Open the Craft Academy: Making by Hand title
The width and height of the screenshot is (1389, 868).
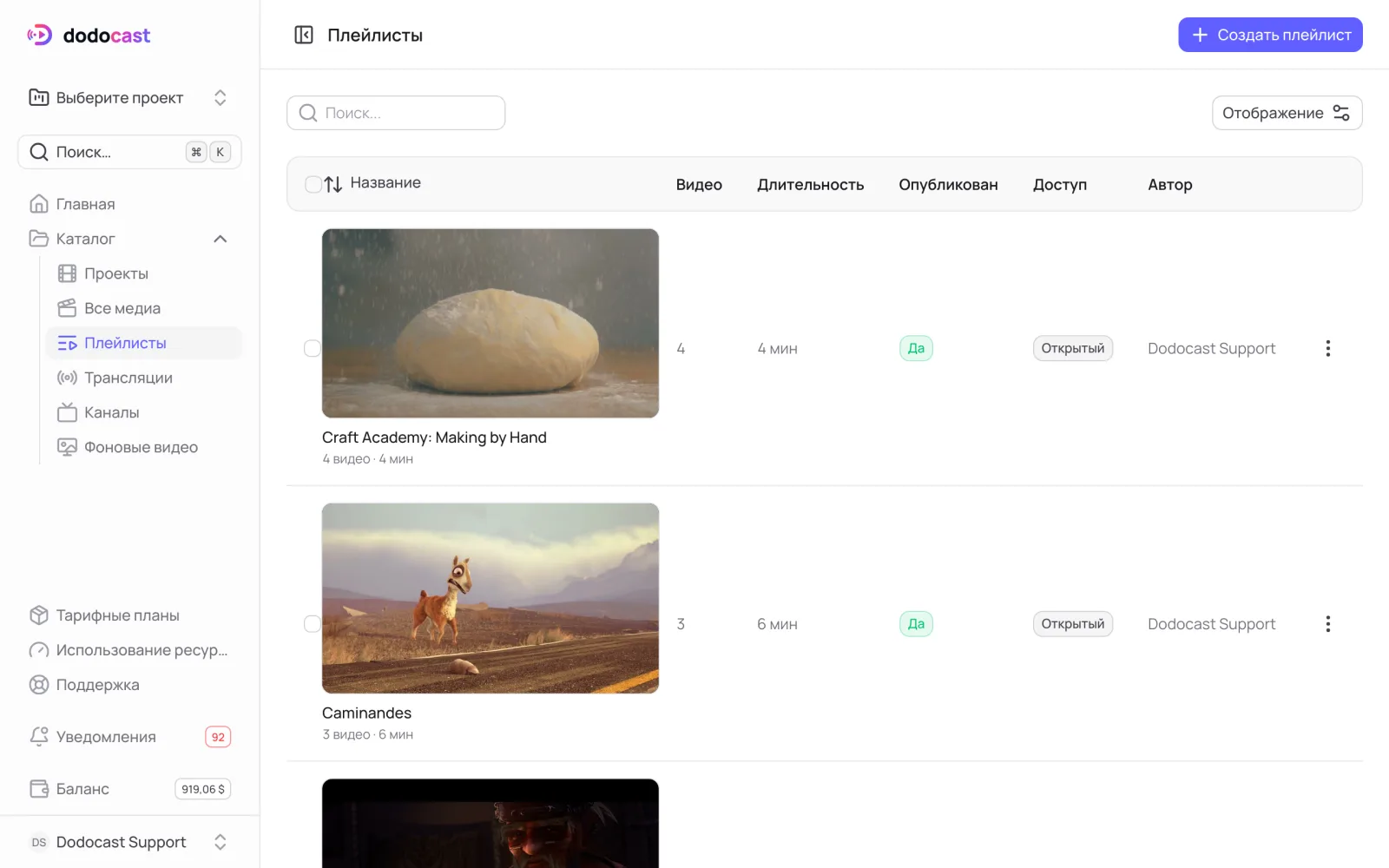tap(434, 437)
